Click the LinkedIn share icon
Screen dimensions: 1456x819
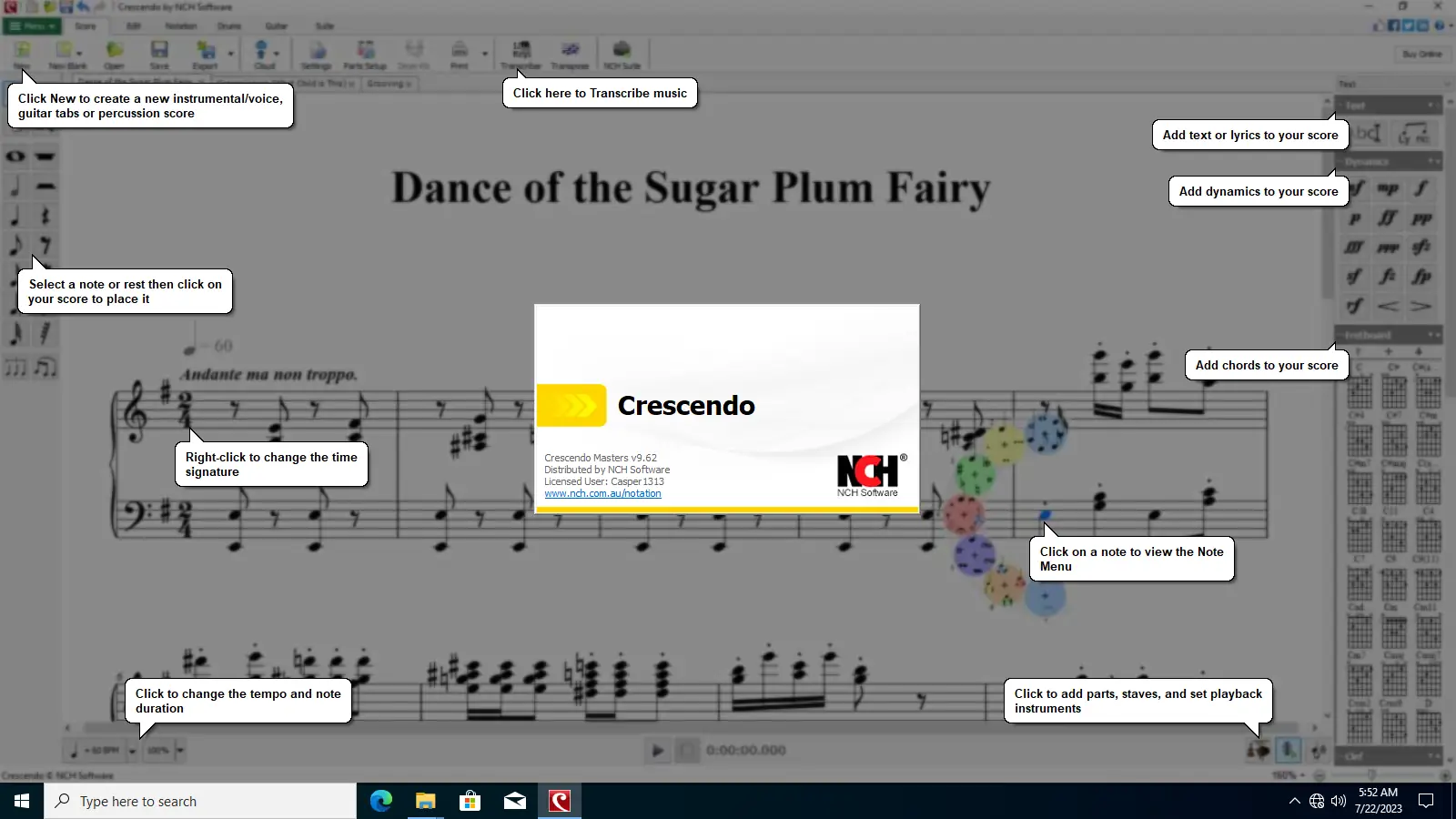1422,25
